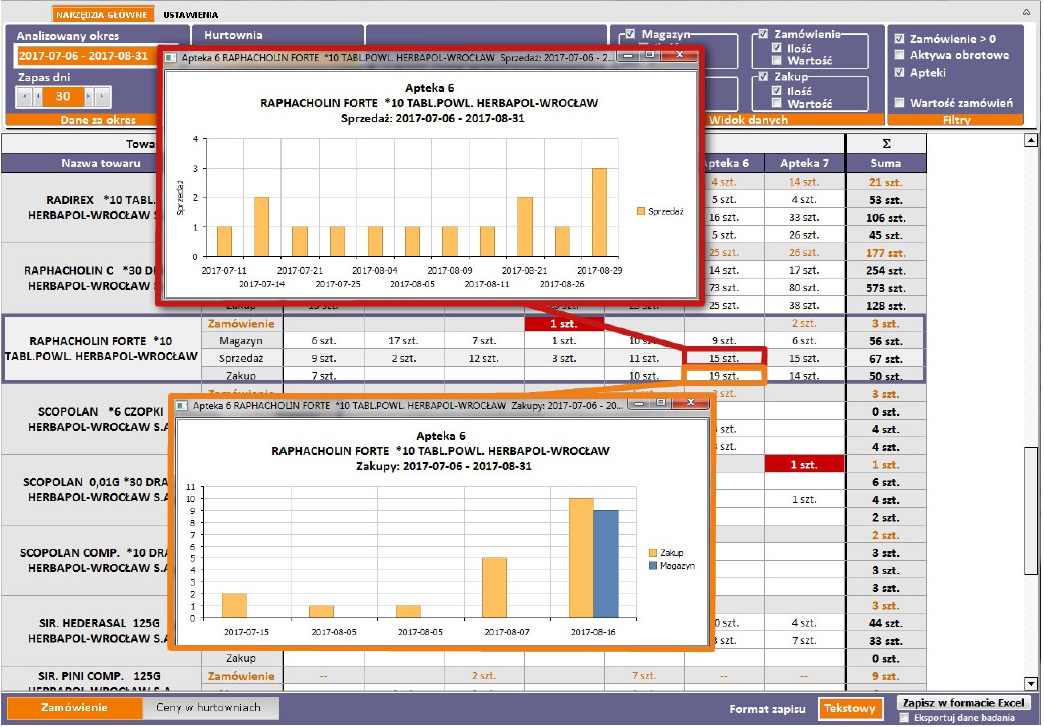Enable the Aktywa obrotowe filter
1044x727 pixels.
coord(900,56)
